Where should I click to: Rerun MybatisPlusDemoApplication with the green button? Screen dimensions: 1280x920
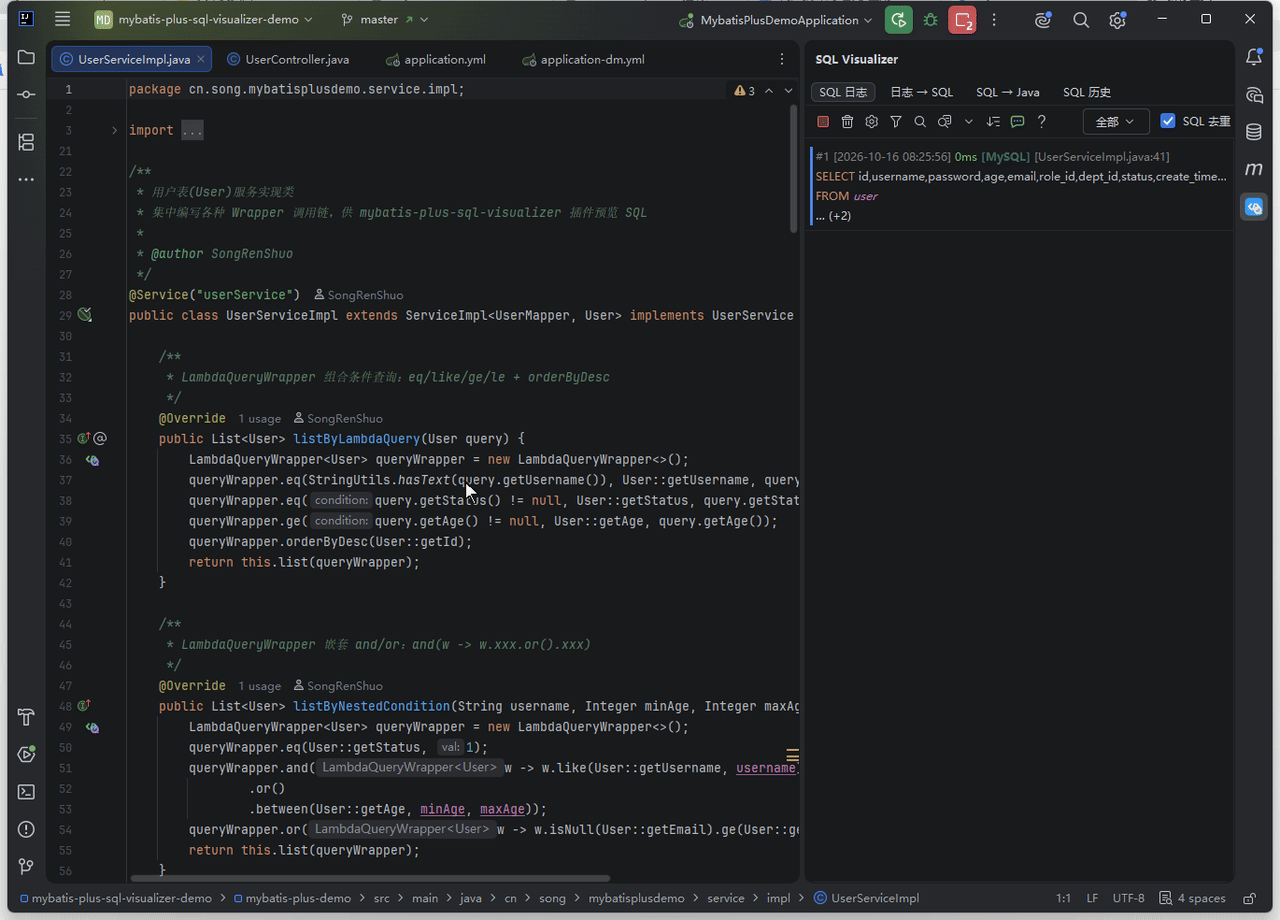coord(899,20)
